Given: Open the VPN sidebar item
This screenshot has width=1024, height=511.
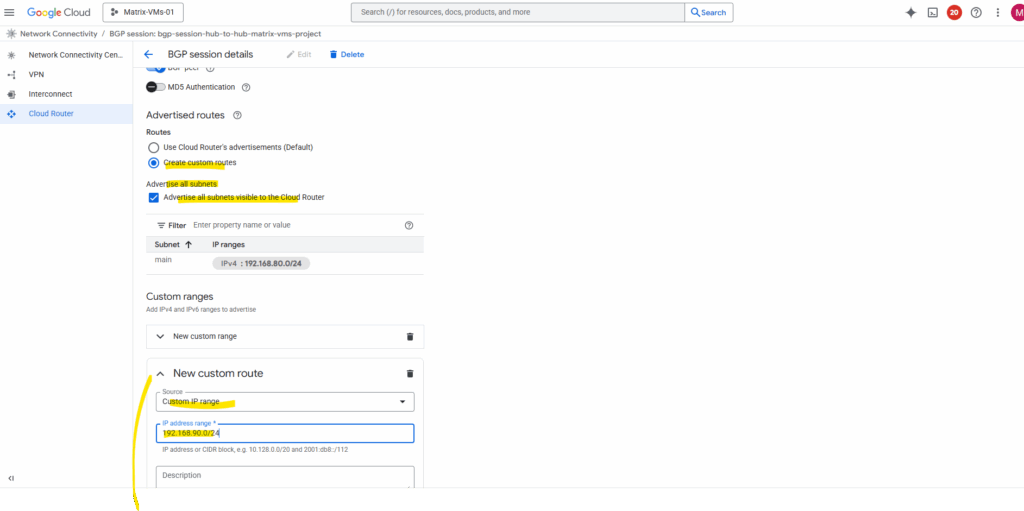Looking at the screenshot, I should [x=37, y=74].
